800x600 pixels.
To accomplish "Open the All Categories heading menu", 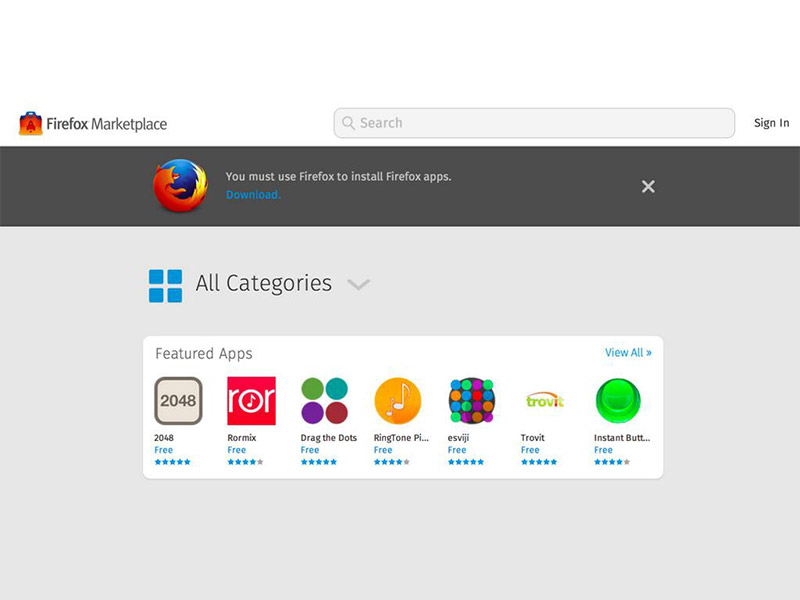I will tap(263, 284).
